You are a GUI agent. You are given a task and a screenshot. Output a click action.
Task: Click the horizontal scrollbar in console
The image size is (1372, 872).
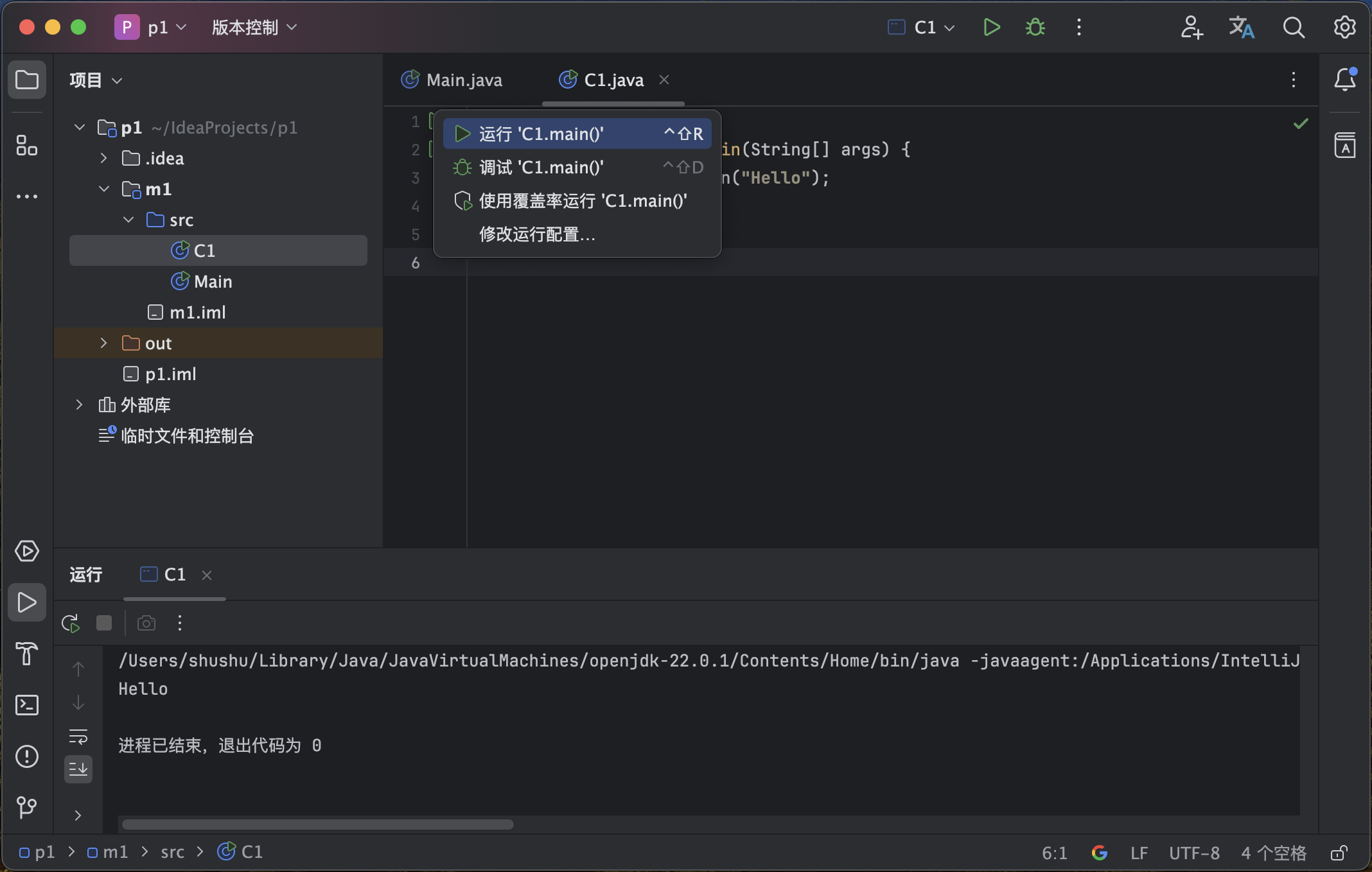click(x=317, y=824)
